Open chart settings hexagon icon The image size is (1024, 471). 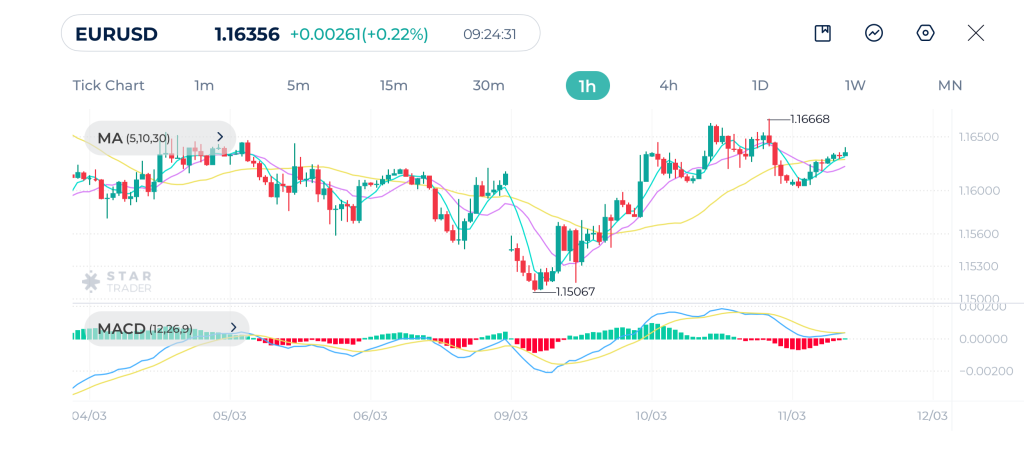pos(926,33)
